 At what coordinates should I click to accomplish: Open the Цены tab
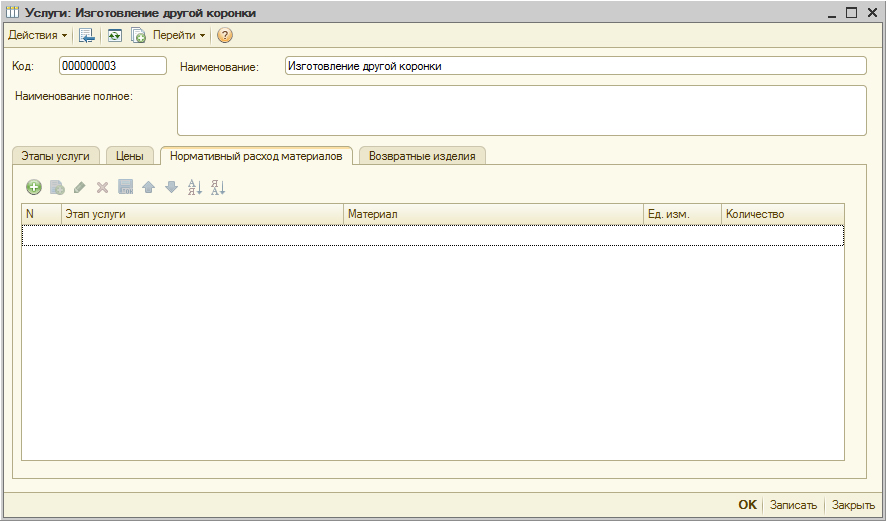coord(130,156)
